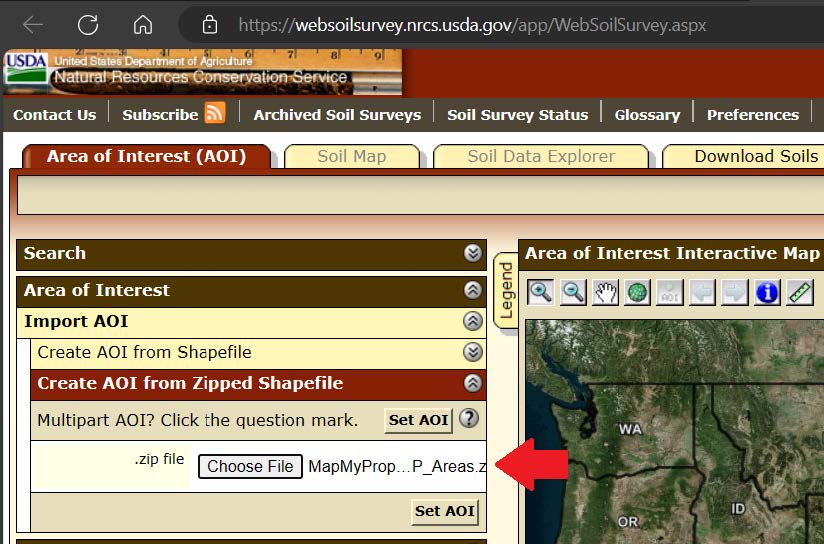Collapse the Area of Interest panel

coord(473,290)
